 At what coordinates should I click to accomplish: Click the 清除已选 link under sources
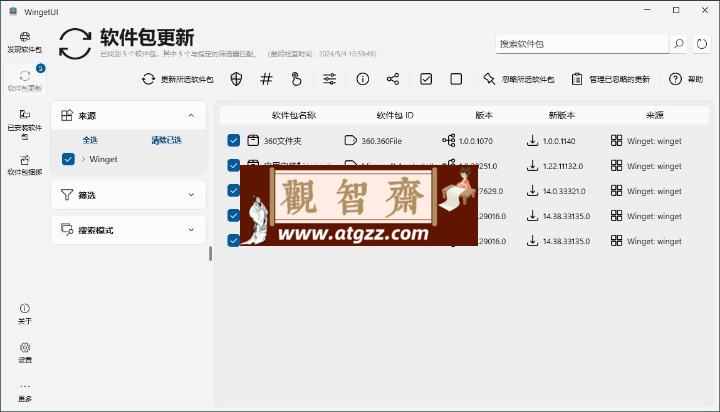(167, 140)
